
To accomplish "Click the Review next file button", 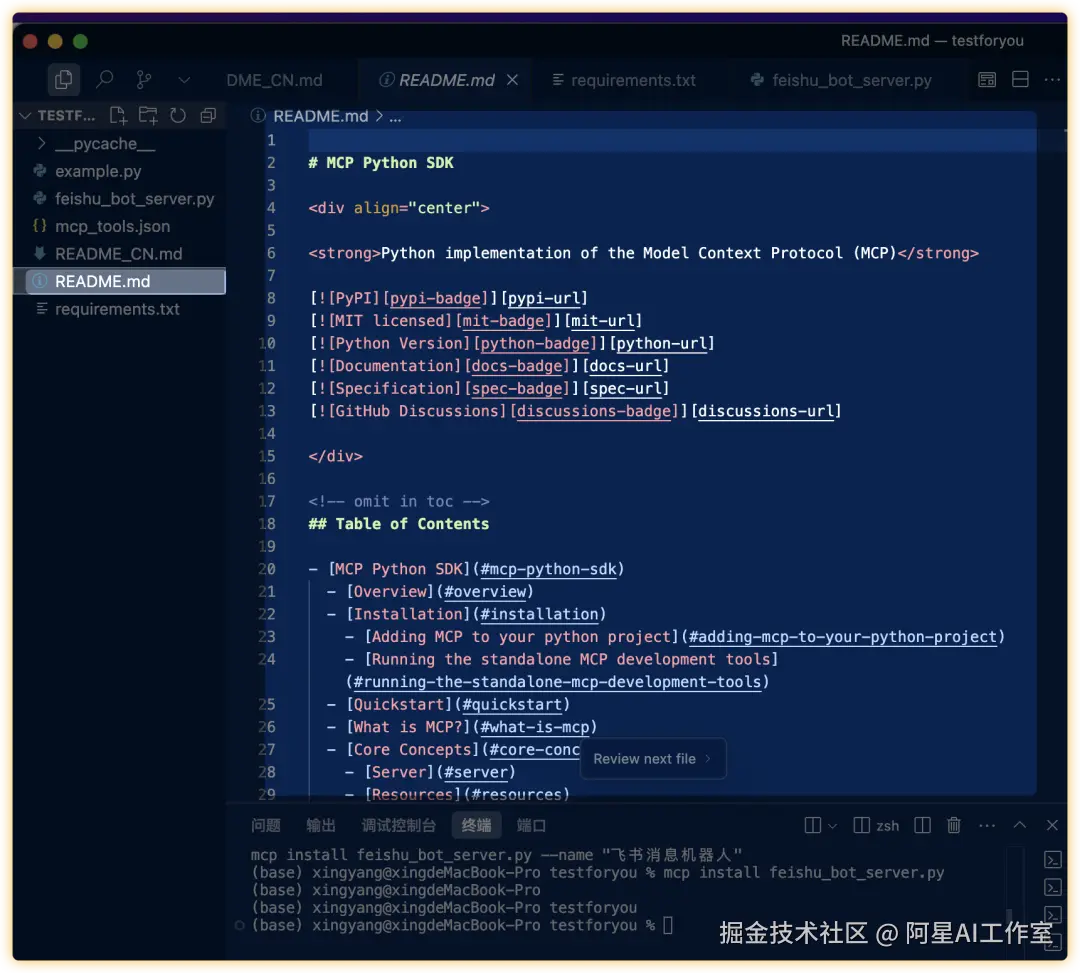I will click(653, 759).
